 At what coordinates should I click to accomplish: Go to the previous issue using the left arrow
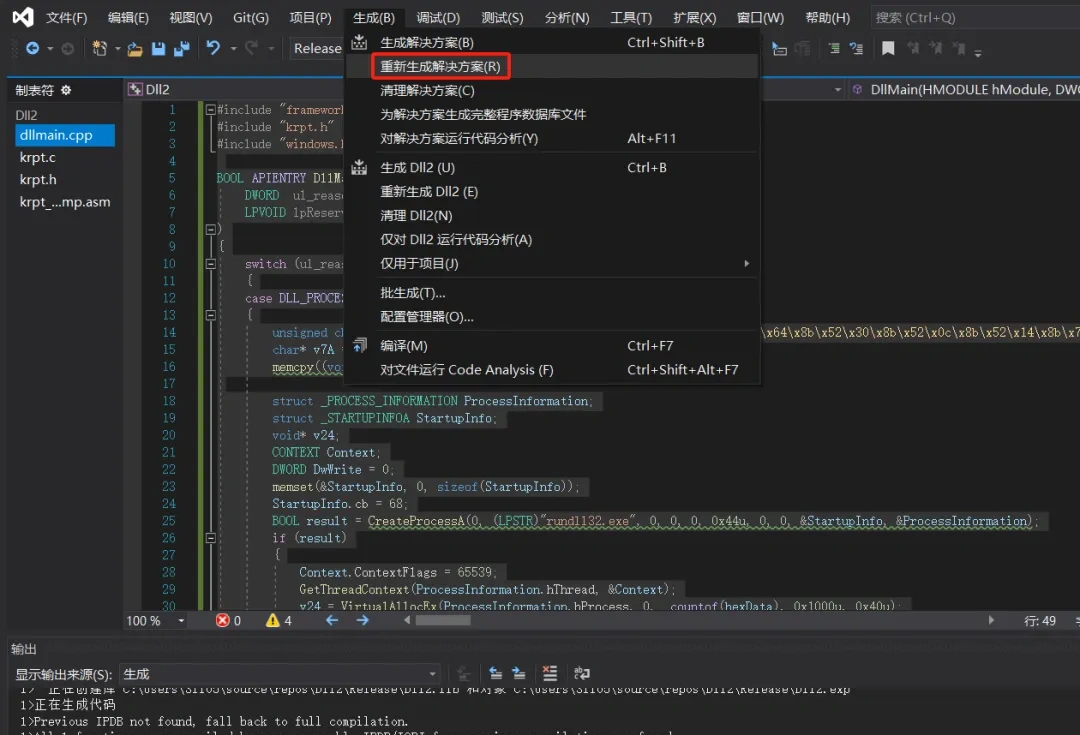331,621
